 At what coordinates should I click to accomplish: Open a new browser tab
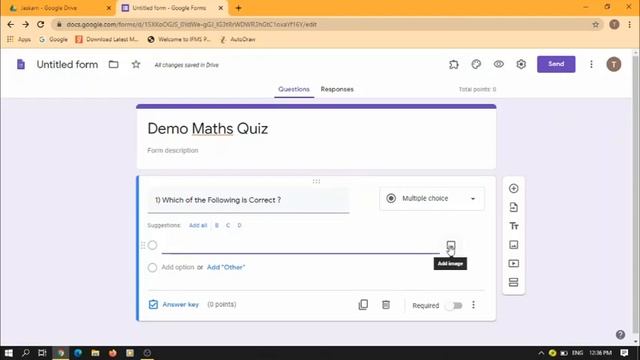(238, 8)
